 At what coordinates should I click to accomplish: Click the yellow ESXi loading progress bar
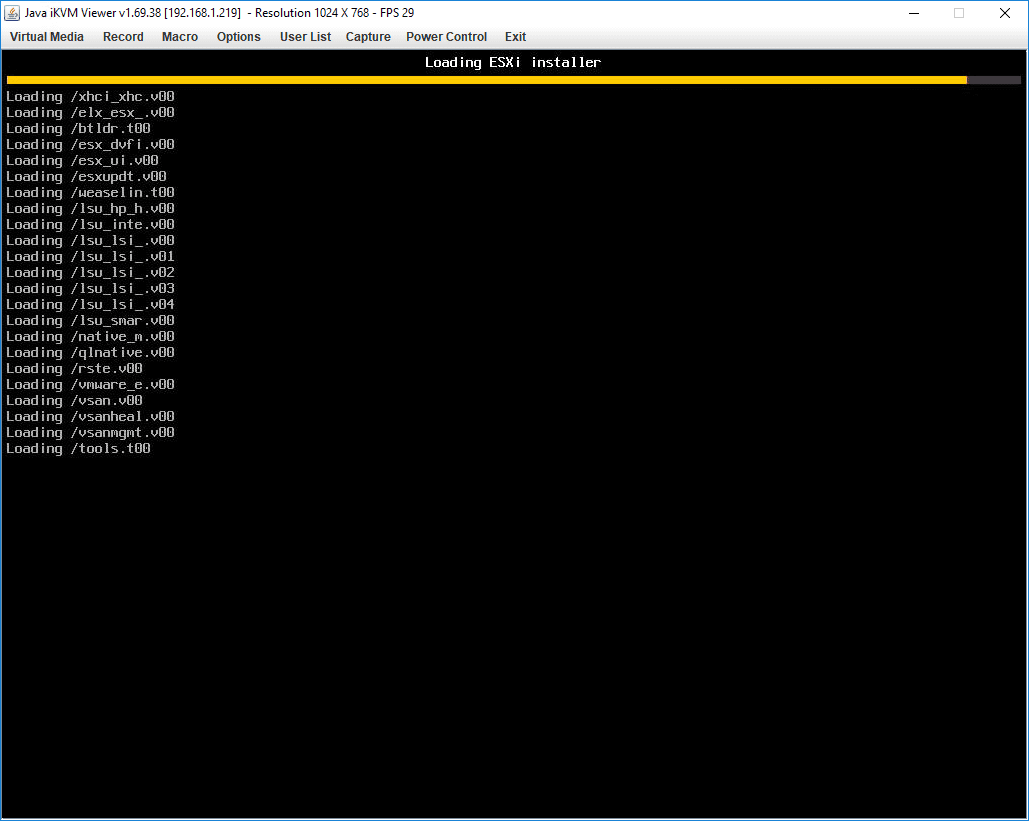(x=480, y=79)
